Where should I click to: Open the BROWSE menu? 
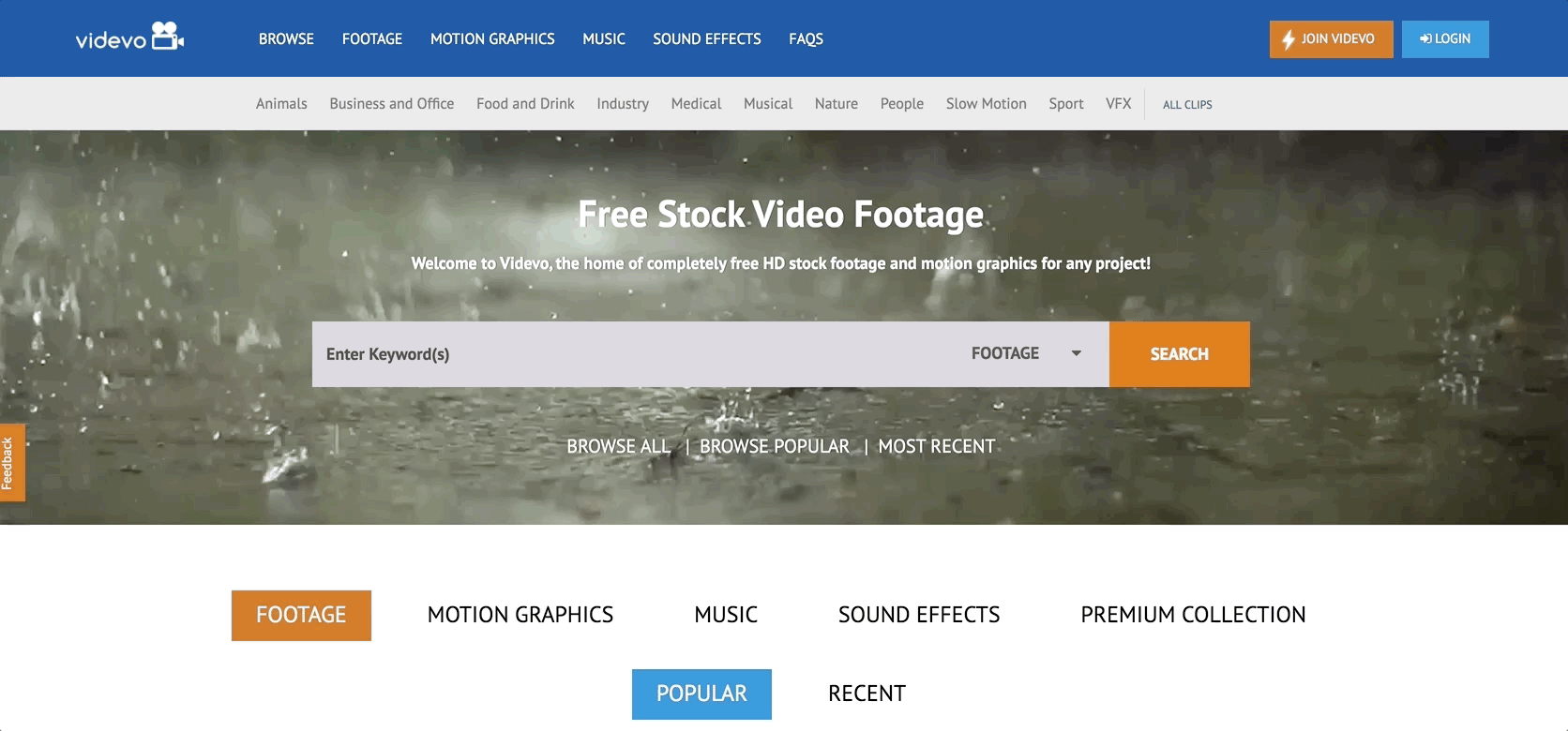click(286, 38)
